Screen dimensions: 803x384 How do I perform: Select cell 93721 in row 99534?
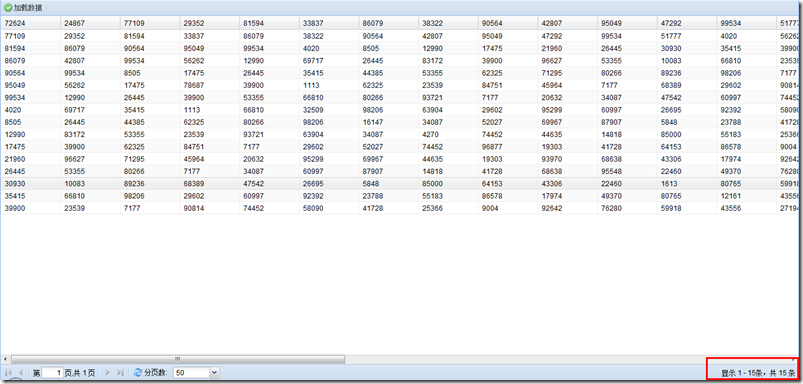coord(448,97)
